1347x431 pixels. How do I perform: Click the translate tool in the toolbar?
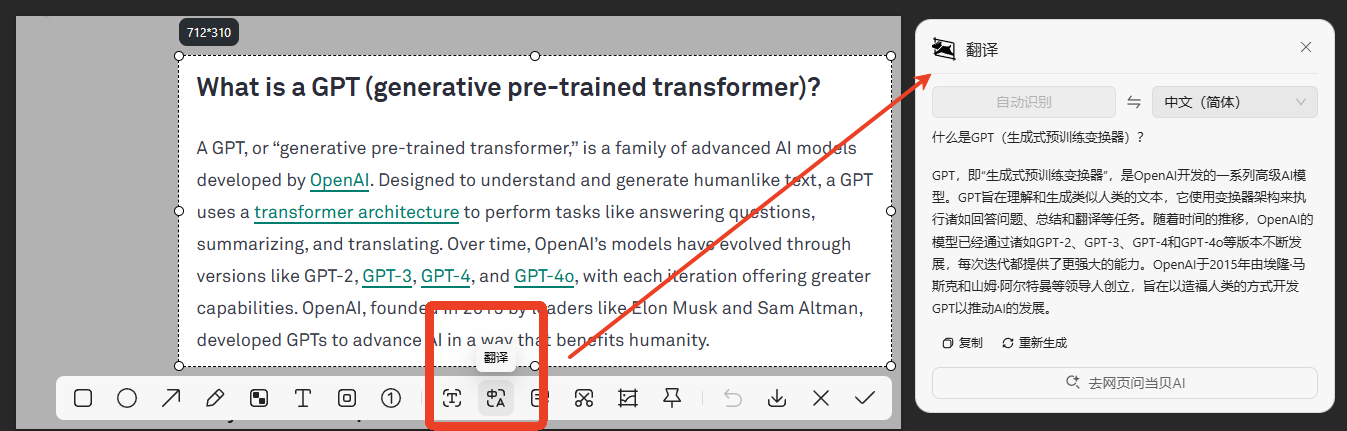[x=496, y=399]
